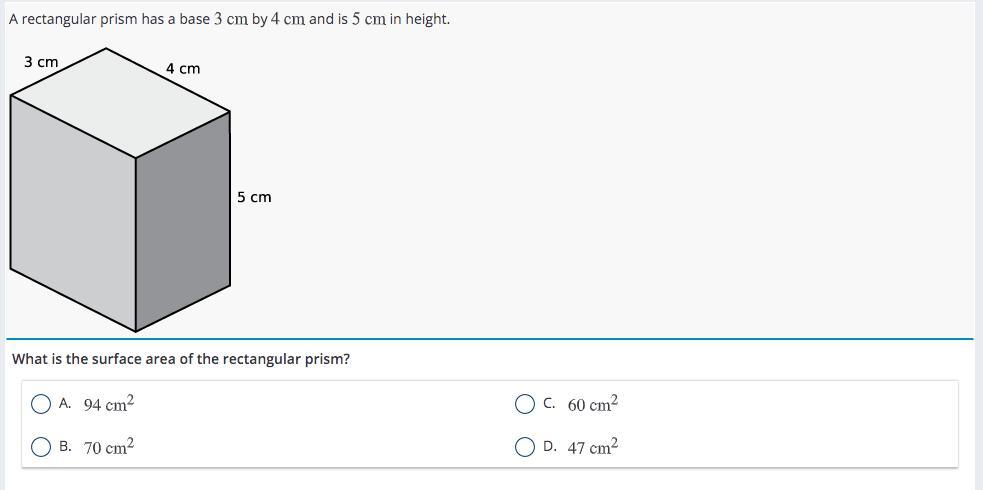Viewport: 983px width, 490px height.
Task: Click the "3 cm" math text in description
Action: (x=231, y=19)
